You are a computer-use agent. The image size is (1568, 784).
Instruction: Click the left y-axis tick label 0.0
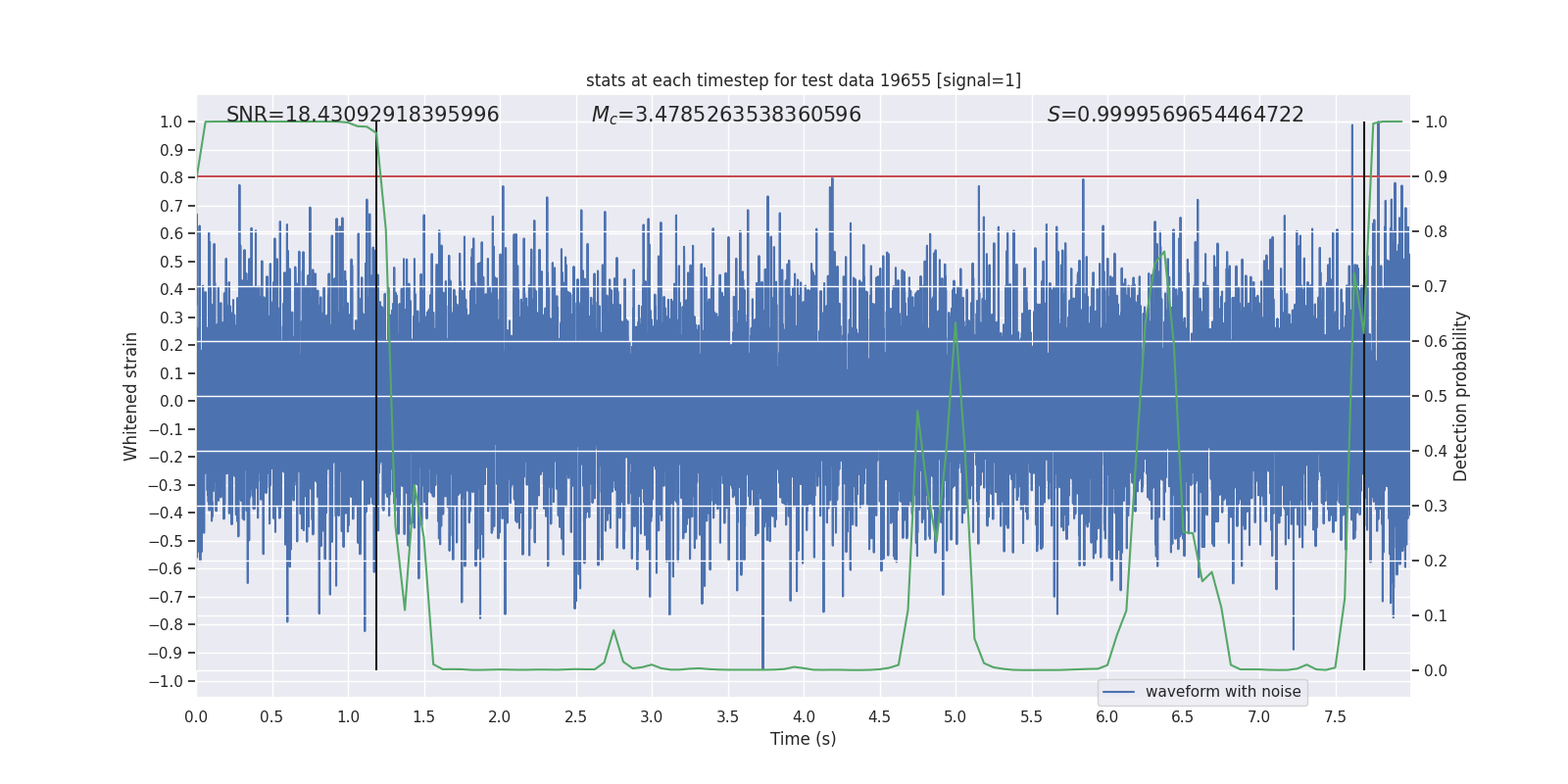pyautogui.click(x=171, y=401)
